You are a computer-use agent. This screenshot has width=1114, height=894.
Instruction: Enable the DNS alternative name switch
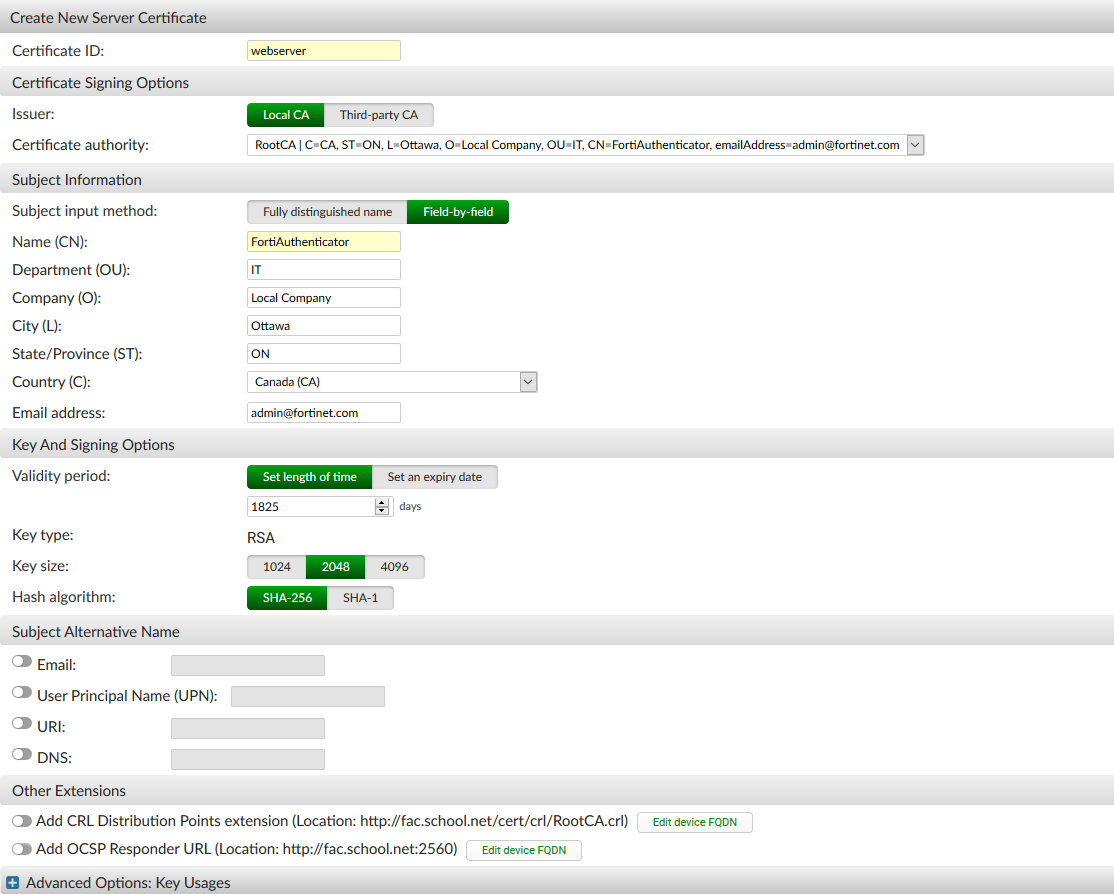[x=22, y=754]
